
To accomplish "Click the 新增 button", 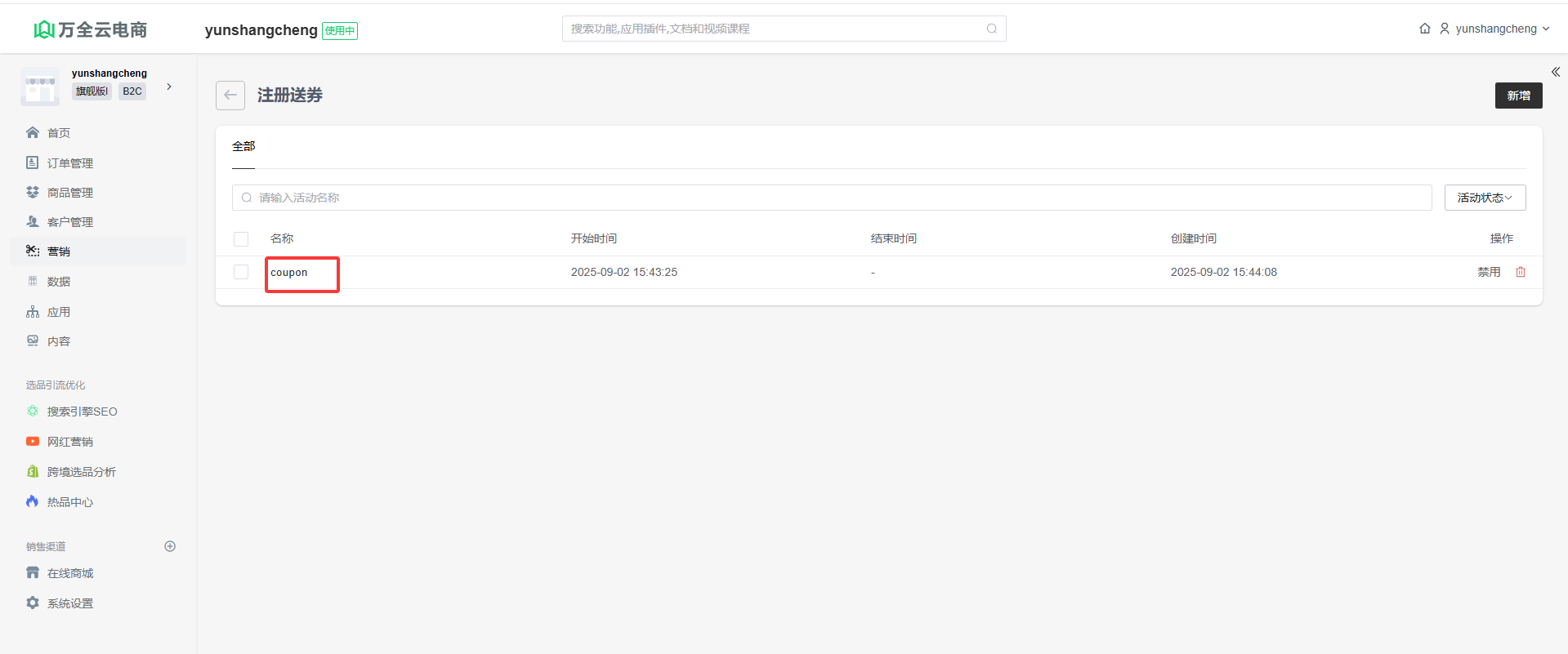I will pos(1518,96).
